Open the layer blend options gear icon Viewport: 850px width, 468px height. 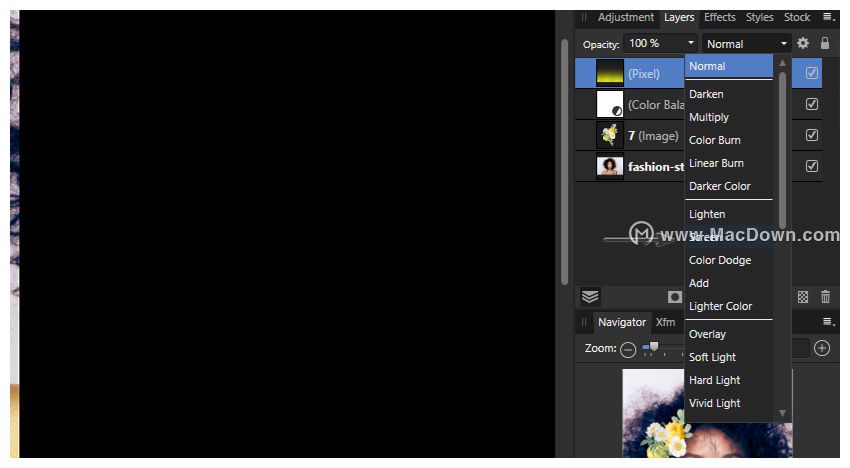pos(803,43)
